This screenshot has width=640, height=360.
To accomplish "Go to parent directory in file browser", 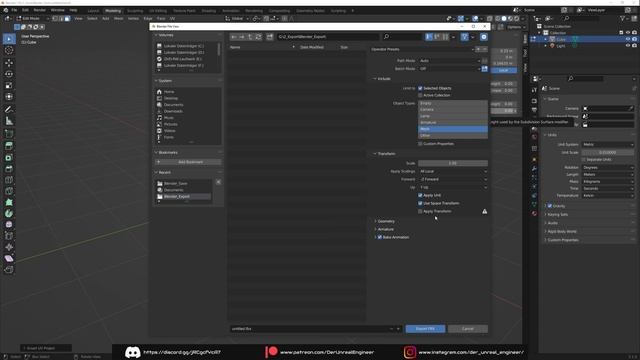I will point(250,37).
